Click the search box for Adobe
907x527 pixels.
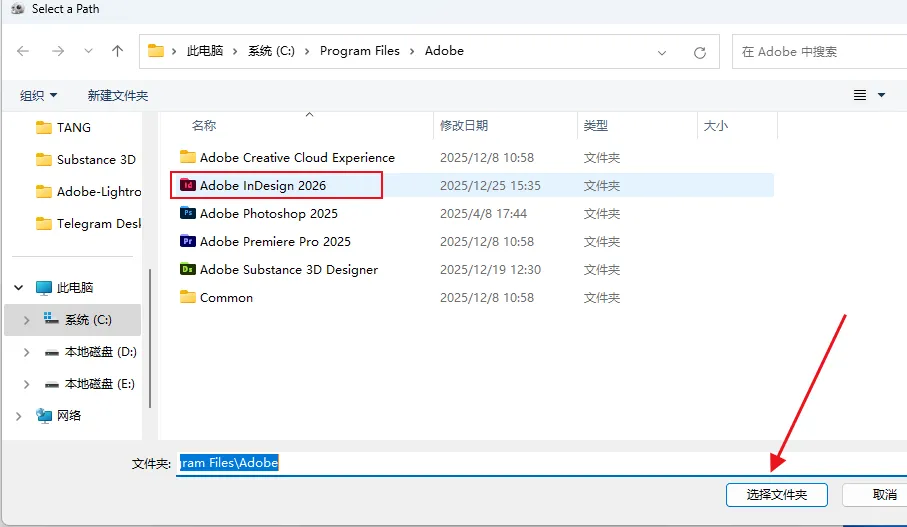click(819, 51)
